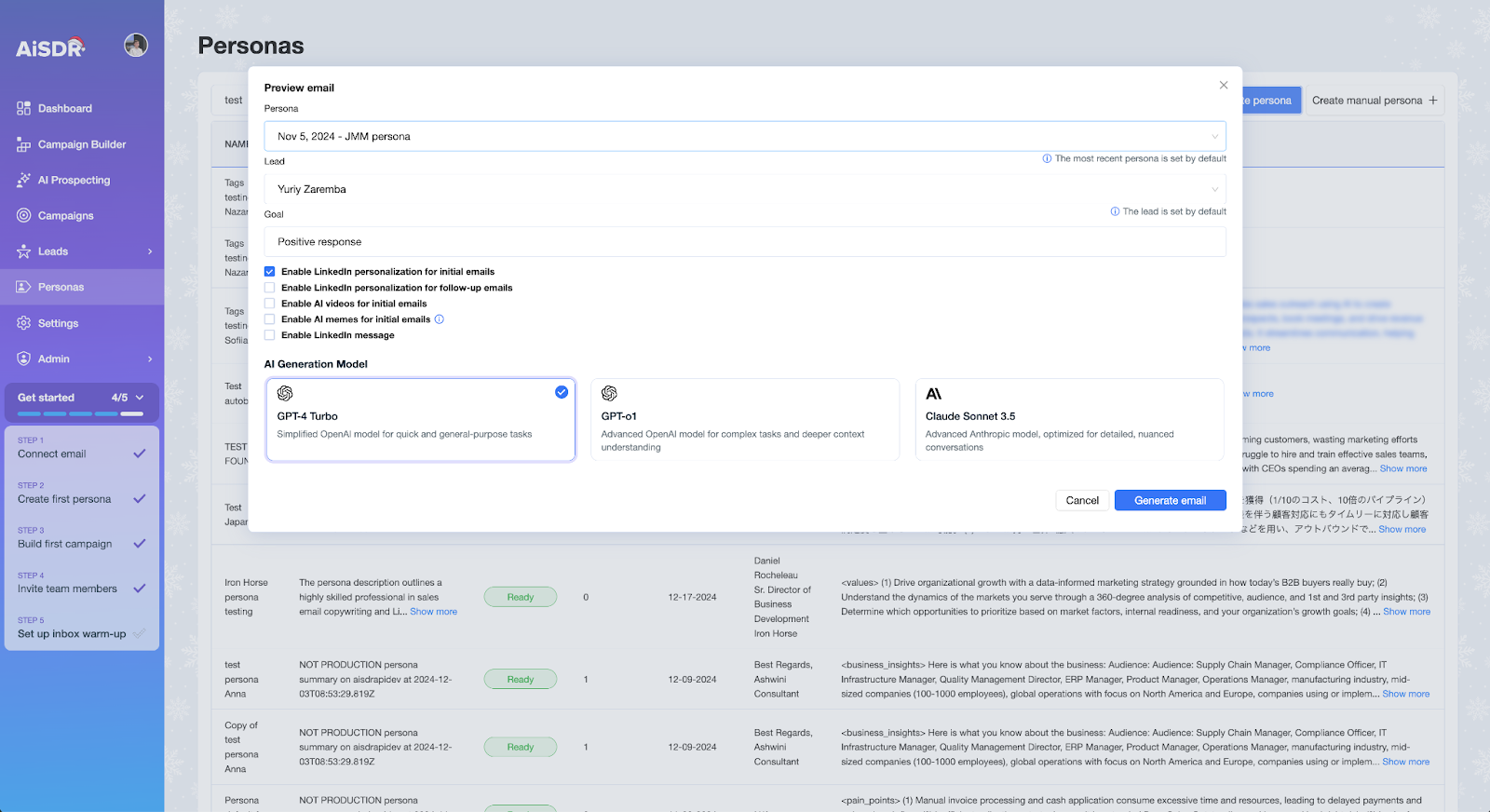The image size is (1490, 812).
Task: Enable AI videos for initial emails
Action: [x=270, y=304]
